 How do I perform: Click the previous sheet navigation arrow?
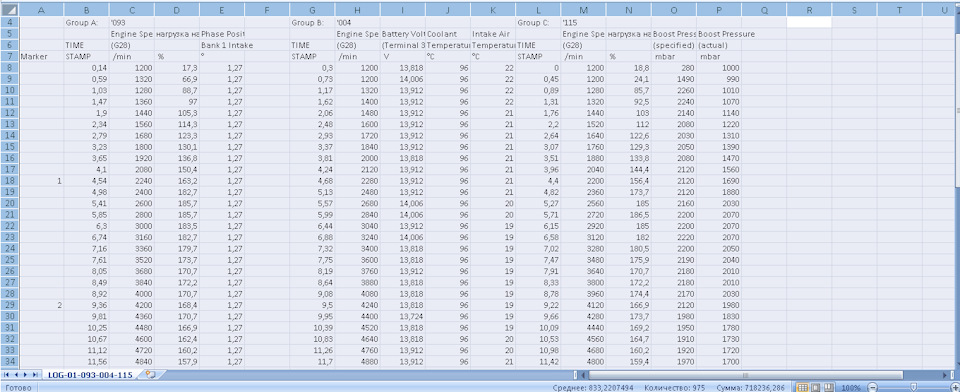click(16, 374)
